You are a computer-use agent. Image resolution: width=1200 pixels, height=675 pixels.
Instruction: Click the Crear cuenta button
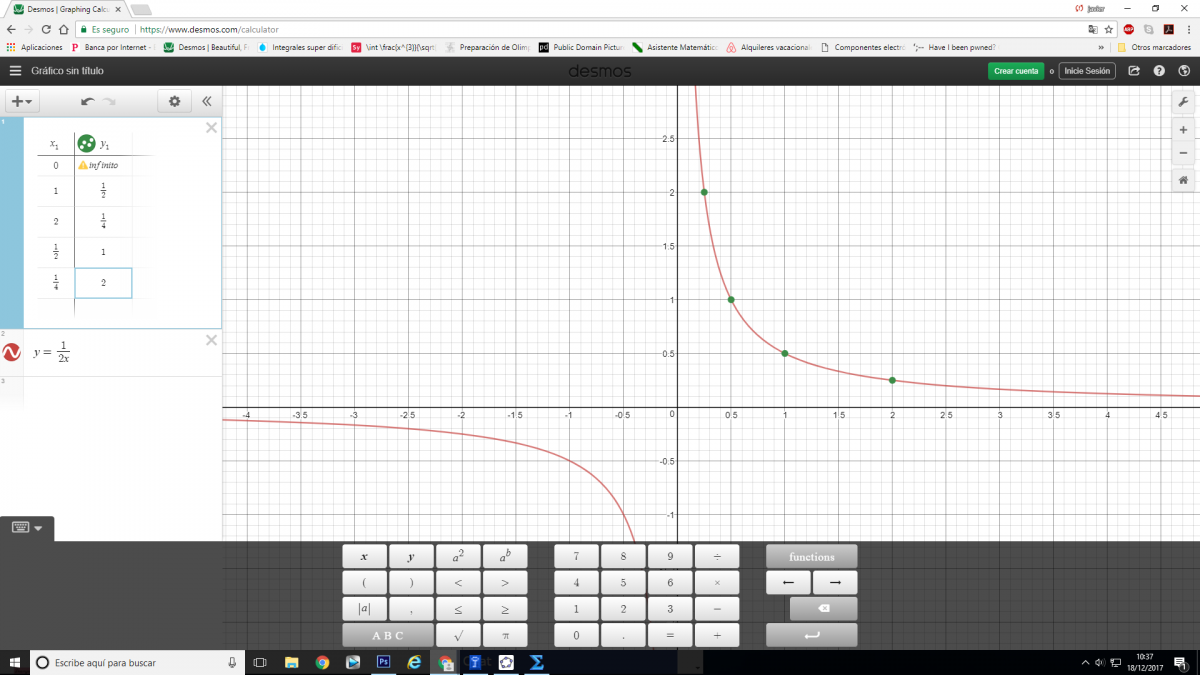click(x=1015, y=71)
